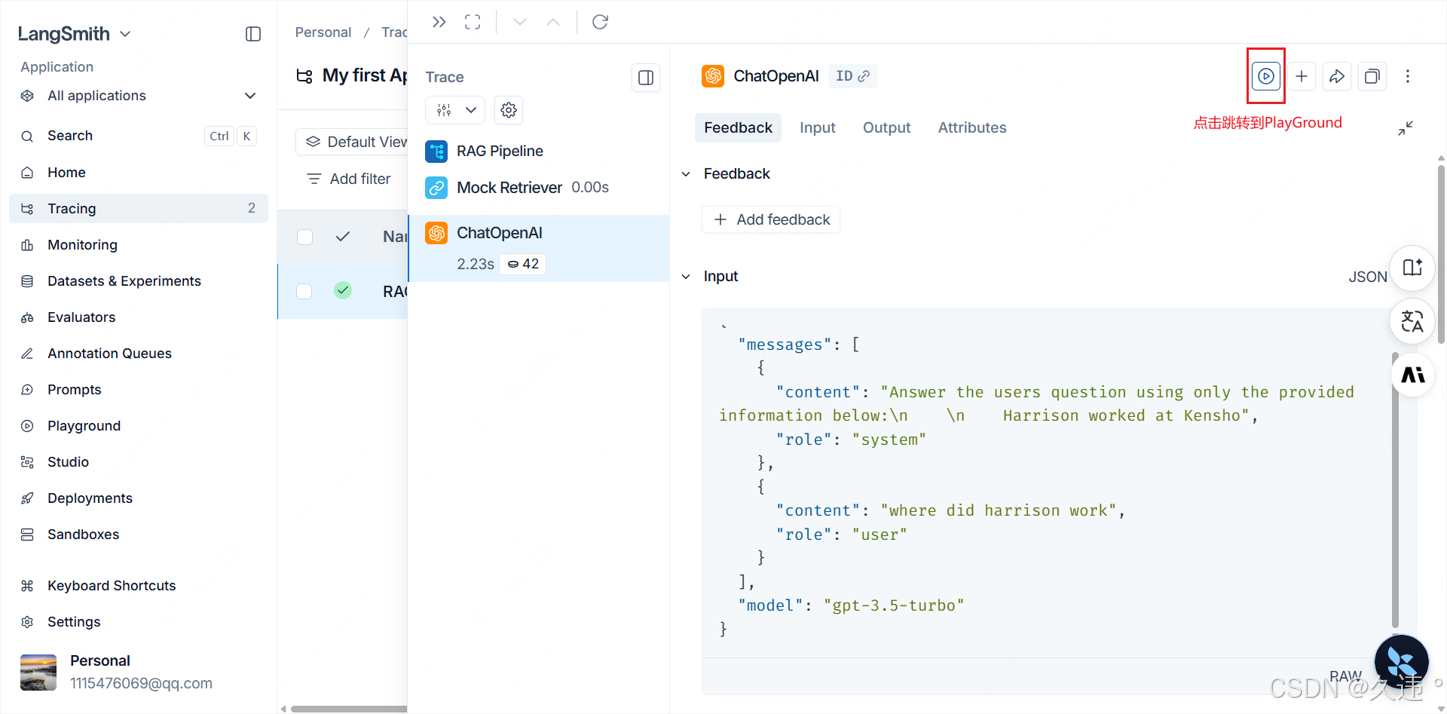Screen dimensions: 1447x714
Task: Switch to the Attributes tab
Action: (x=972, y=128)
